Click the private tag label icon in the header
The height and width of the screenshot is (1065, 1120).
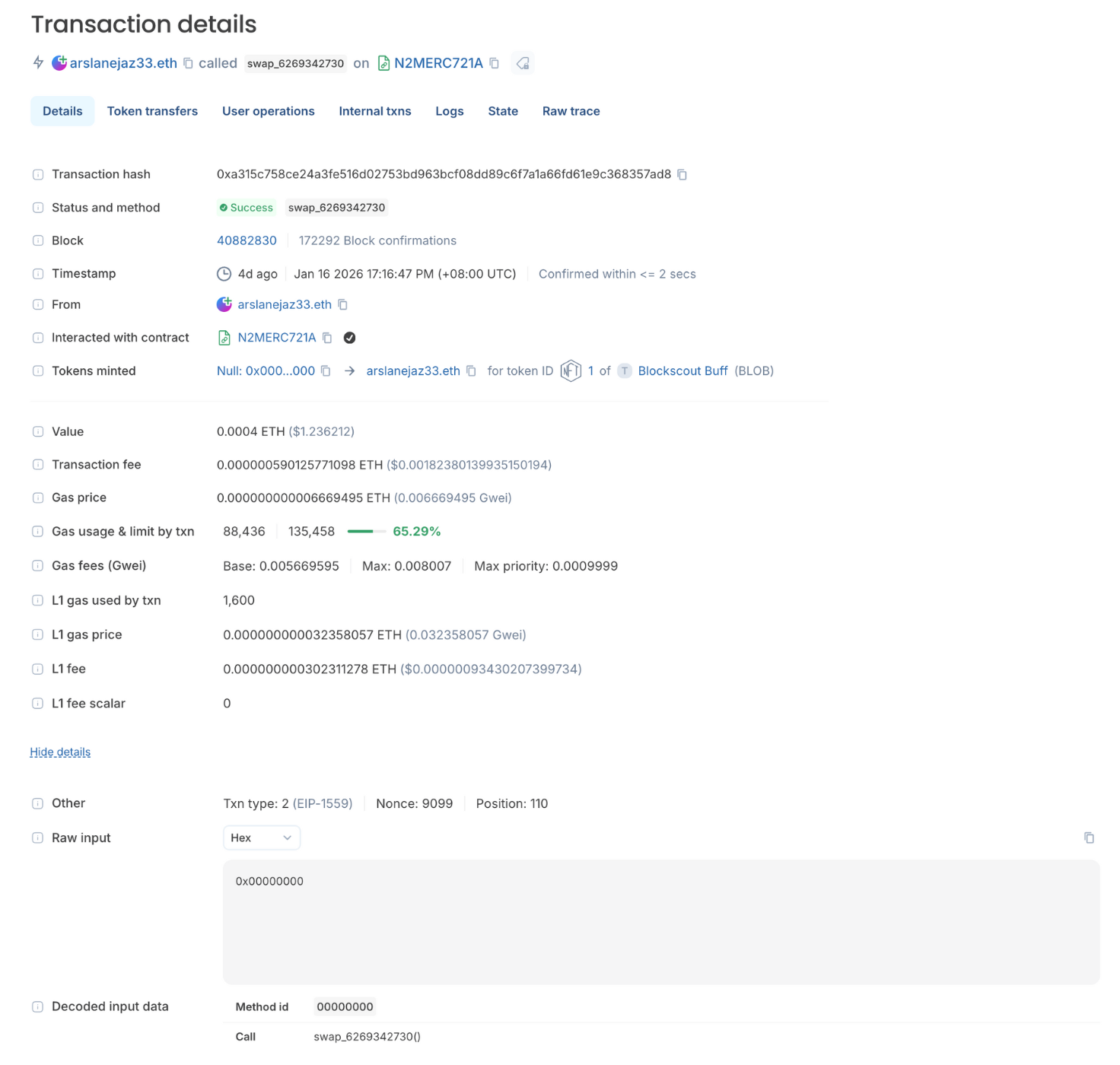coord(523,63)
